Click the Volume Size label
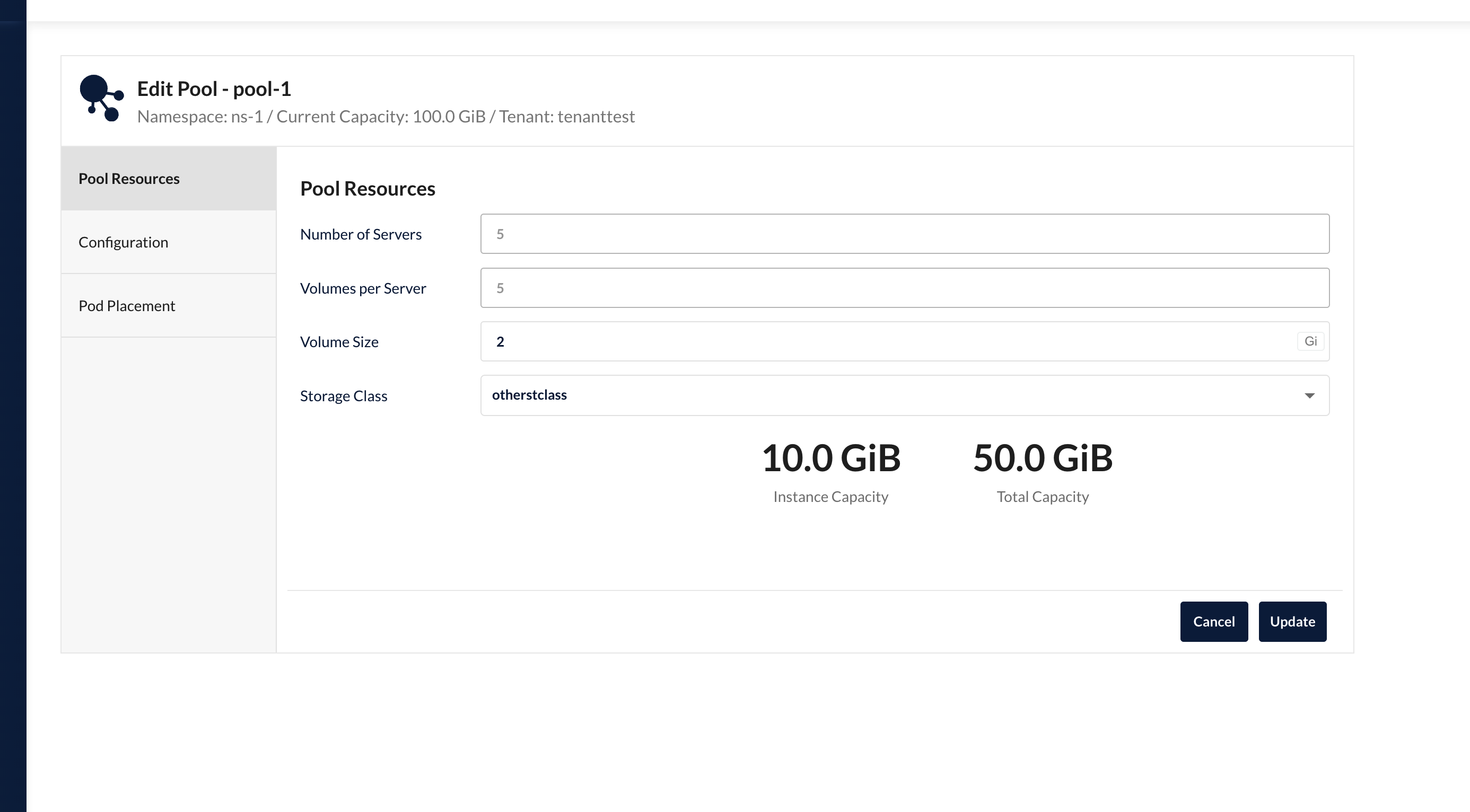Viewport: 1470px width, 812px height. click(339, 342)
